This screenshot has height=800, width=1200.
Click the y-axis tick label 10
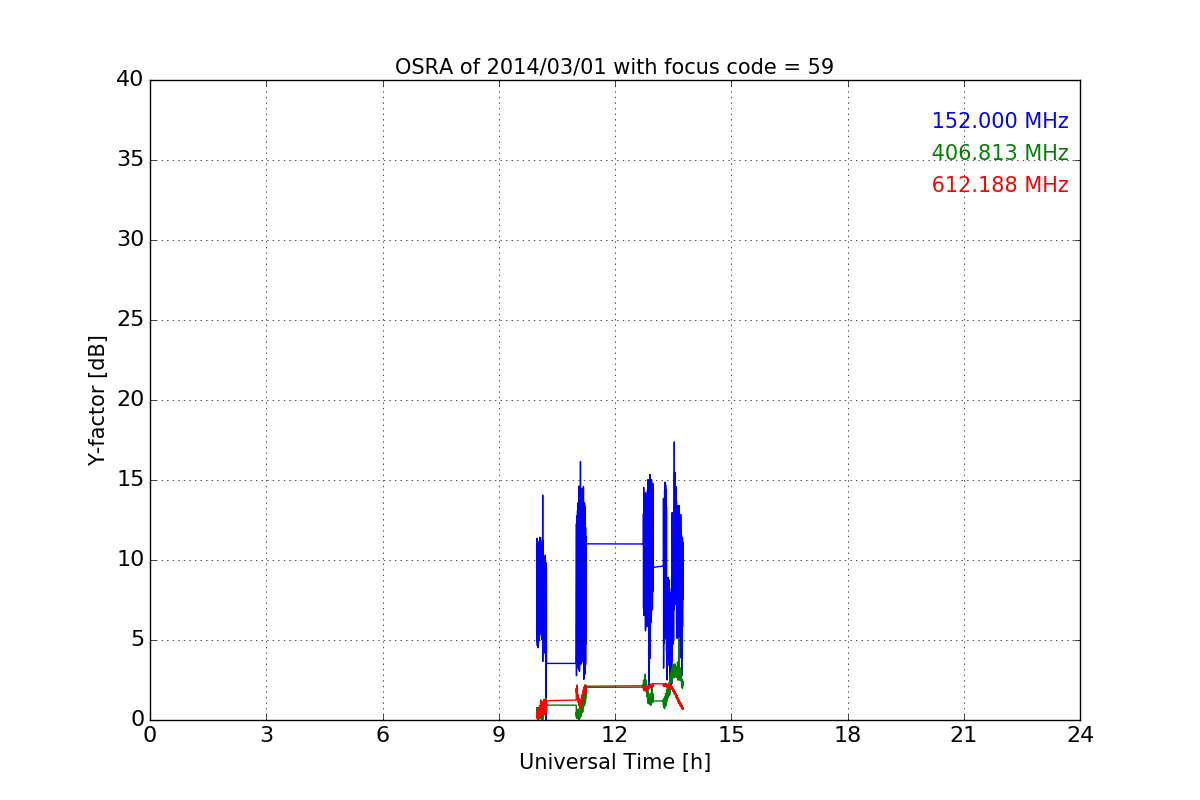[x=130, y=560]
